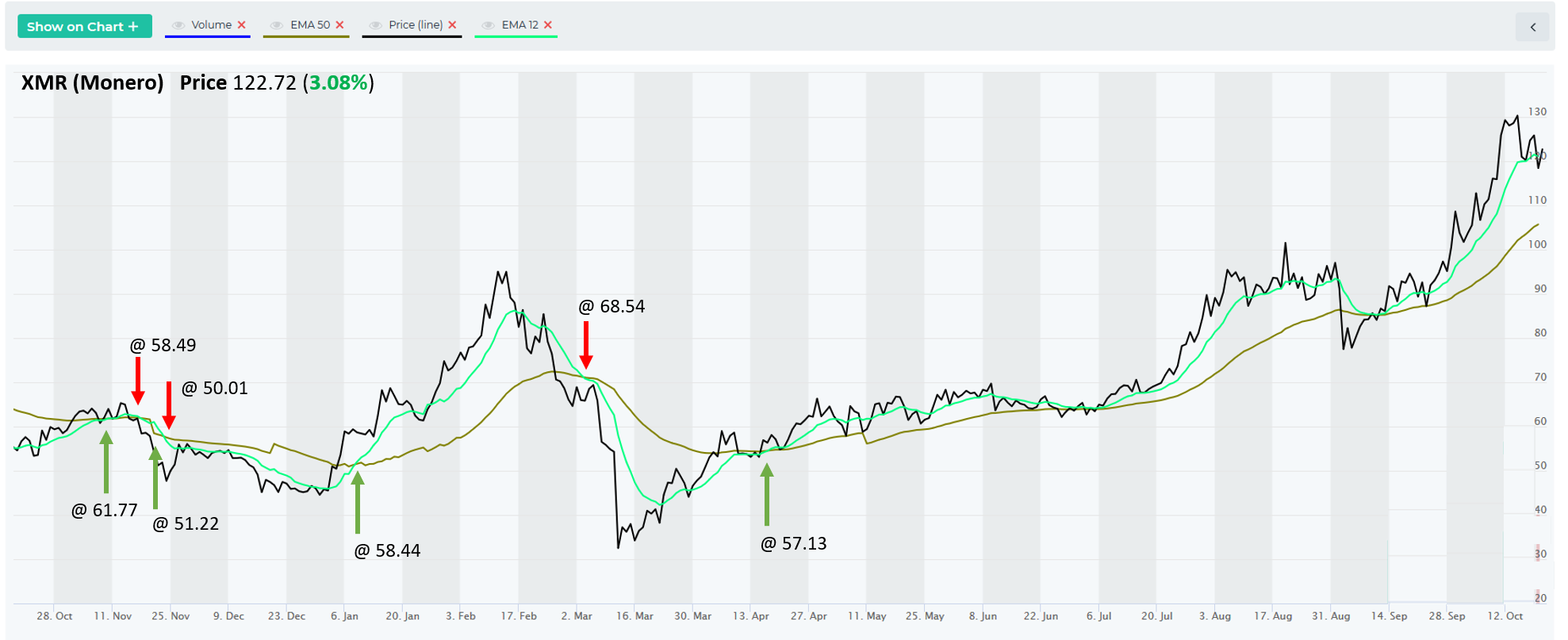Click the 6. Jan date axis label
1568x640 pixels.
(344, 616)
